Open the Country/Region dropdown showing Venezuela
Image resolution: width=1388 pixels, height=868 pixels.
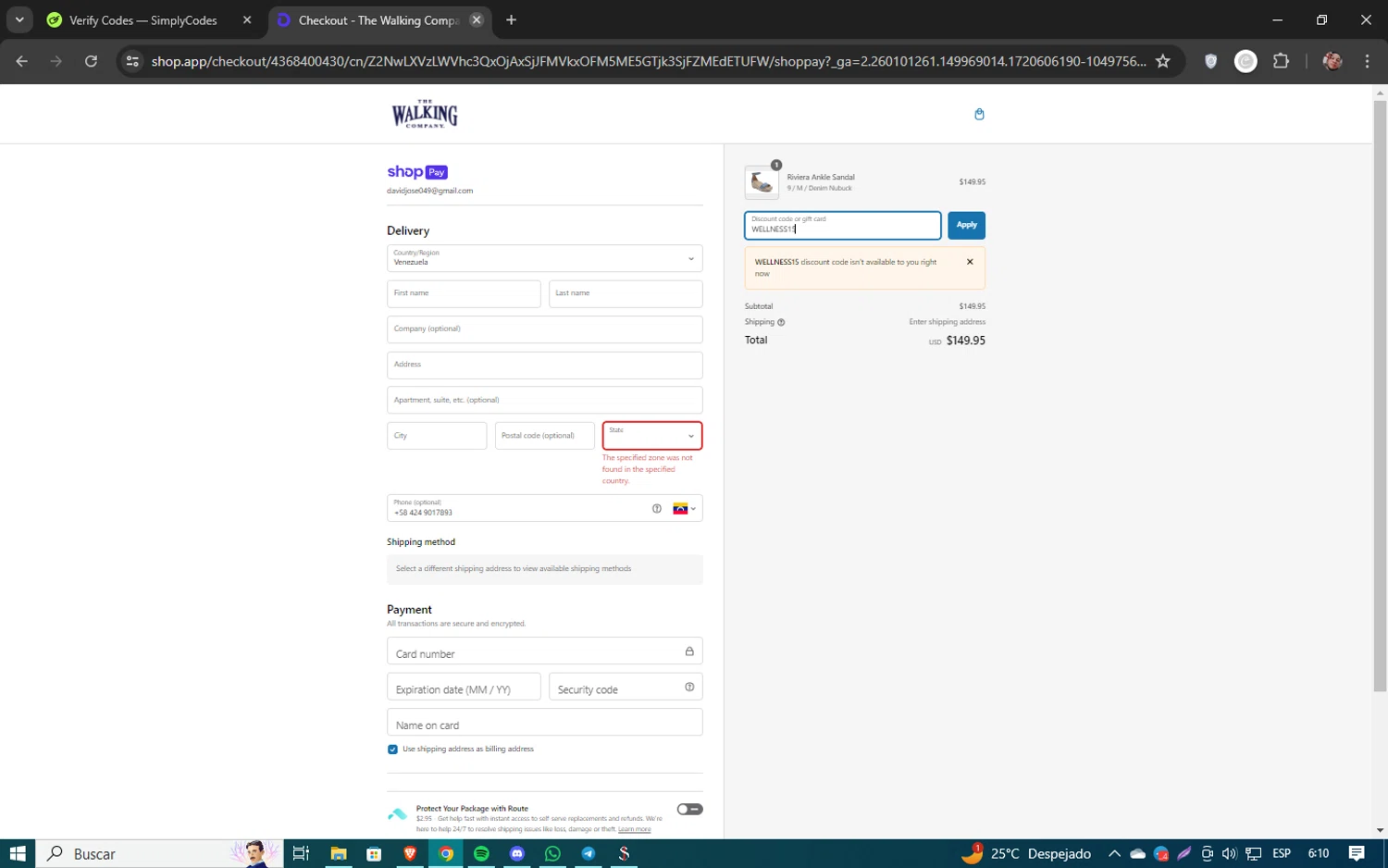click(544, 258)
